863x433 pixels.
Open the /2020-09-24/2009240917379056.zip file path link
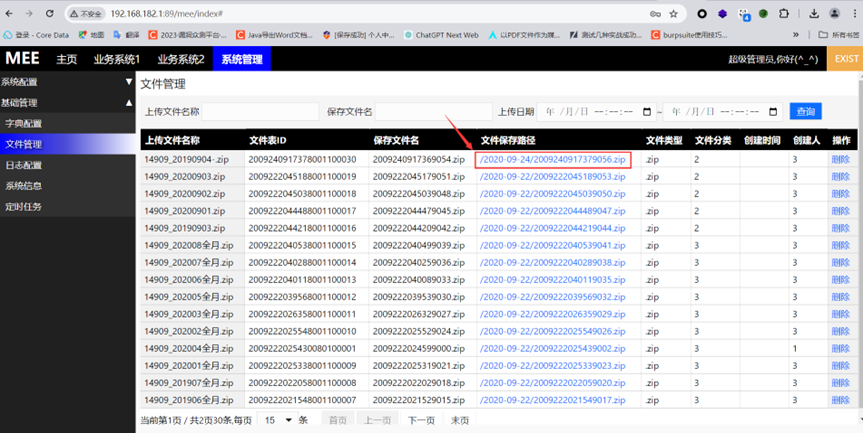click(x=552, y=159)
